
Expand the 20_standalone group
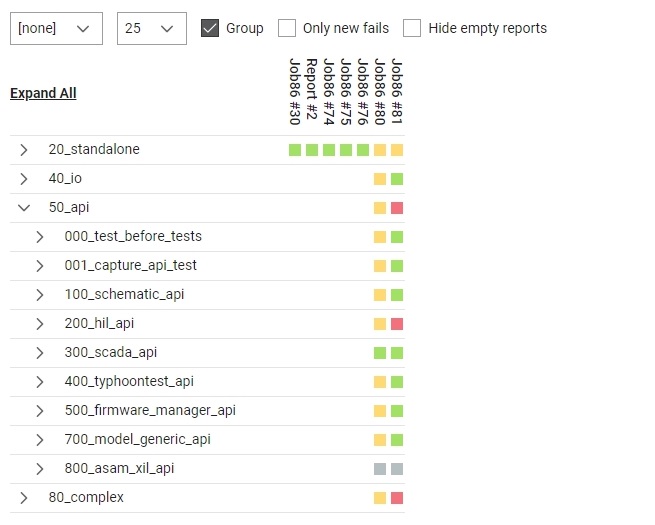point(24,150)
